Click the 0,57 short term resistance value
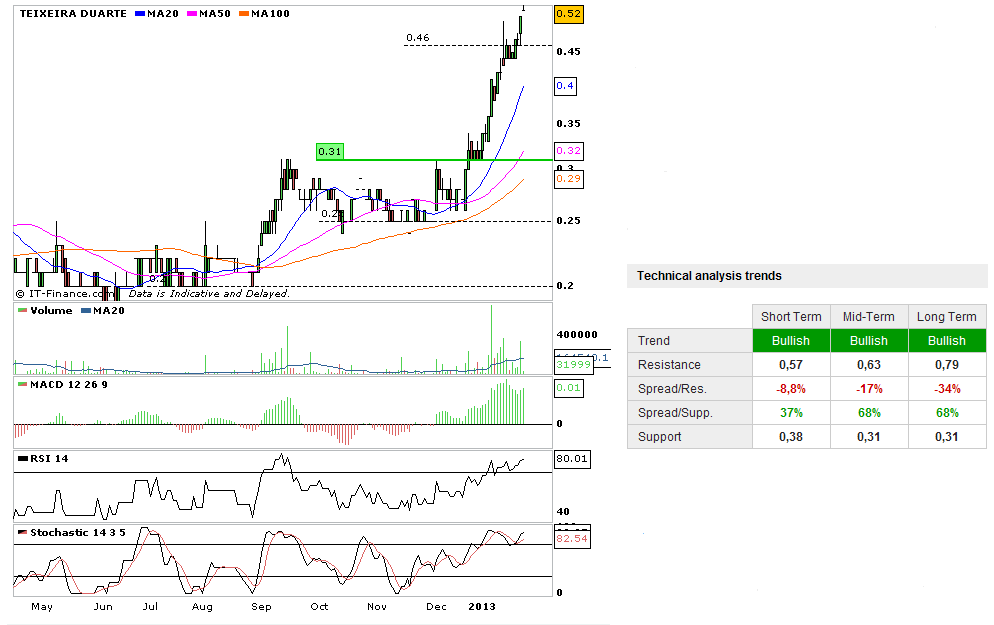The image size is (994, 625). tap(791, 365)
